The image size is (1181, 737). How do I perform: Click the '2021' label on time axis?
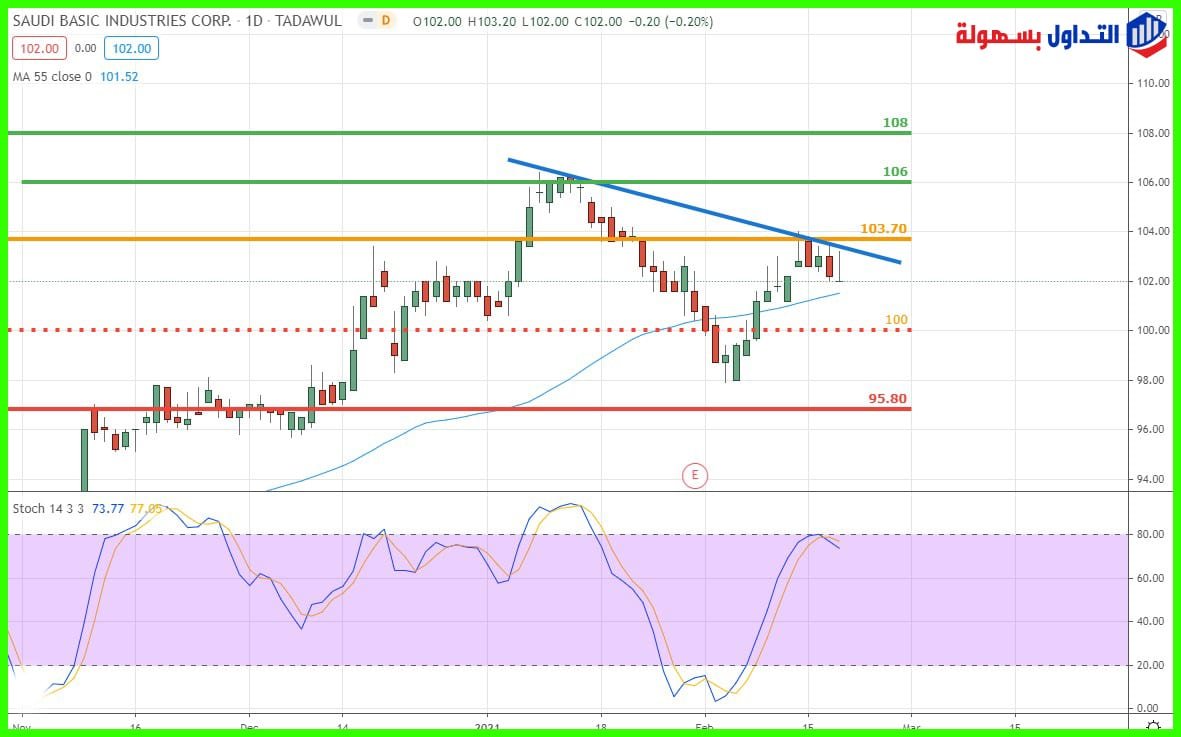[x=487, y=728]
